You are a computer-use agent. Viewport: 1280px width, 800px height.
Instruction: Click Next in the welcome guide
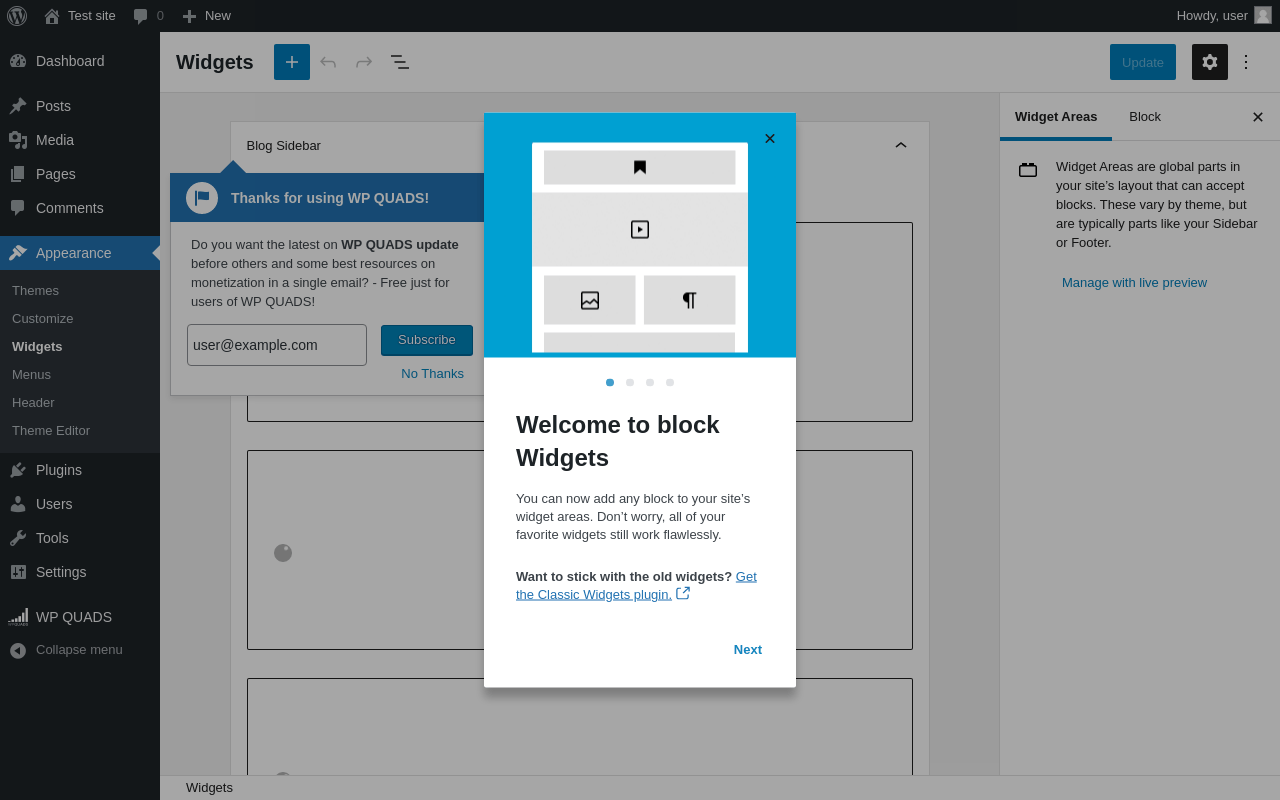click(748, 650)
